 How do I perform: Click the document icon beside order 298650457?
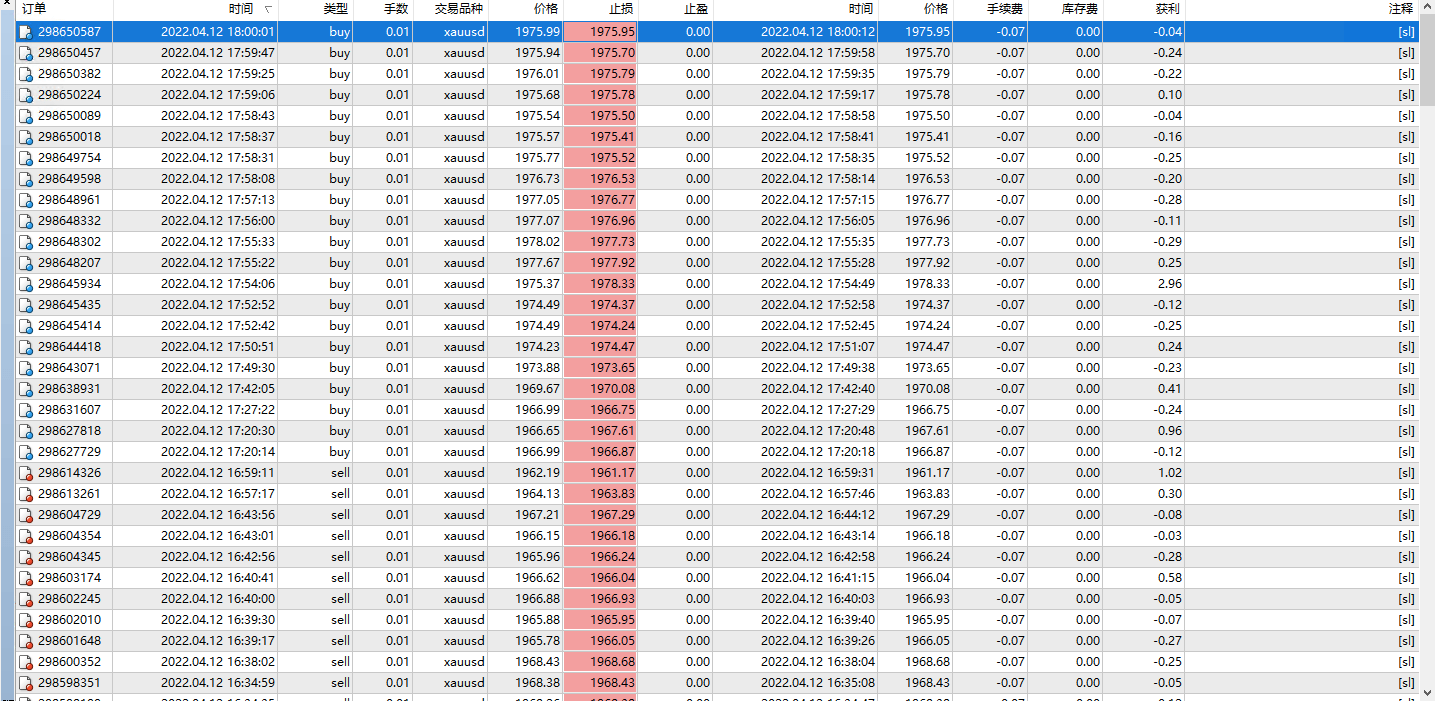pyautogui.click(x=24, y=52)
